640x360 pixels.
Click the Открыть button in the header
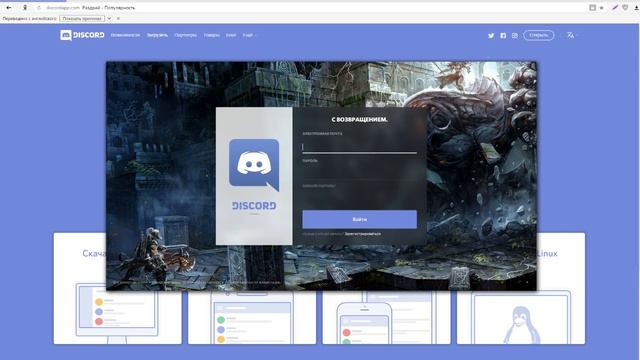click(538, 35)
